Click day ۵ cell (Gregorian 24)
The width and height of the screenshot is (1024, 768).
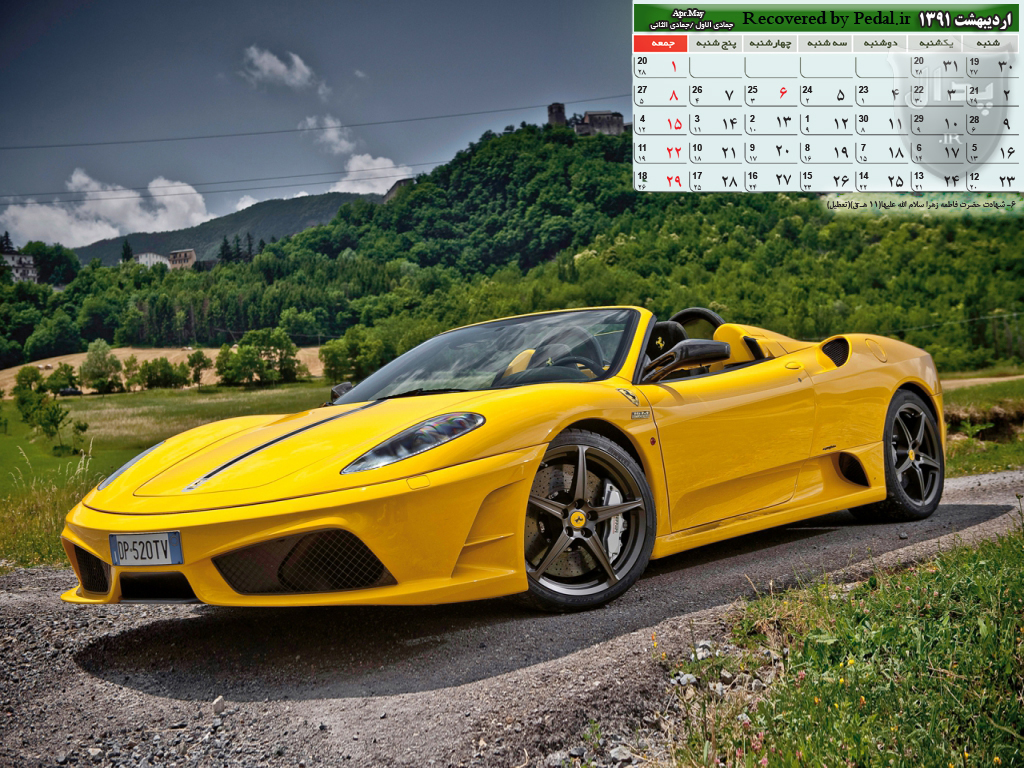[x=826, y=95]
